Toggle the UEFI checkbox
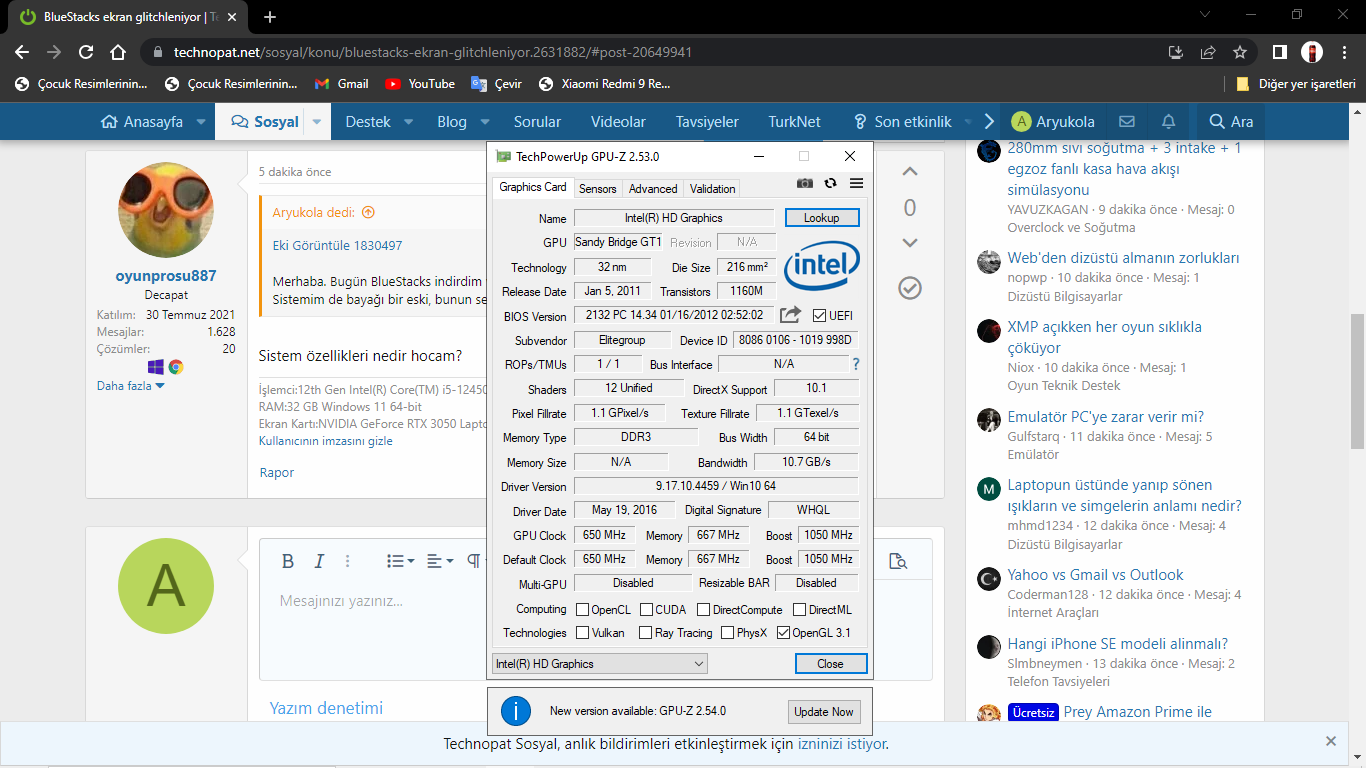Image resolution: width=1366 pixels, height=768 pixels. (819, 316)
